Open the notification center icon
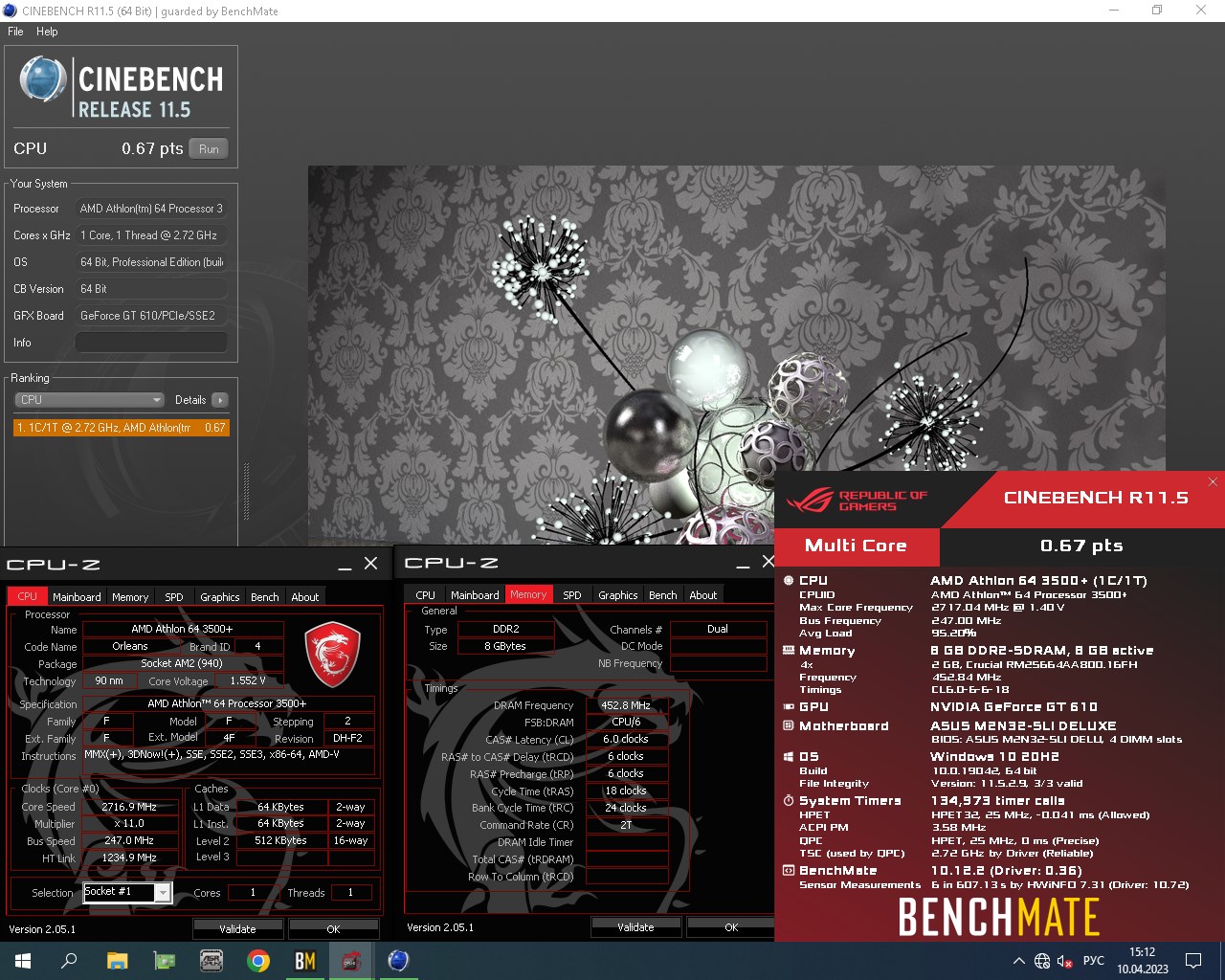 (x=1193, y=961)
